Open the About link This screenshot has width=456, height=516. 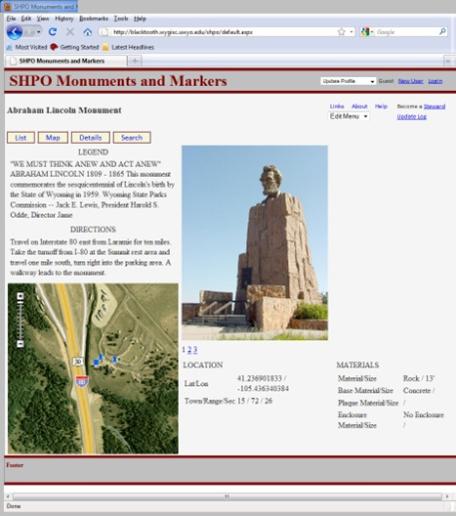[359, 106]
